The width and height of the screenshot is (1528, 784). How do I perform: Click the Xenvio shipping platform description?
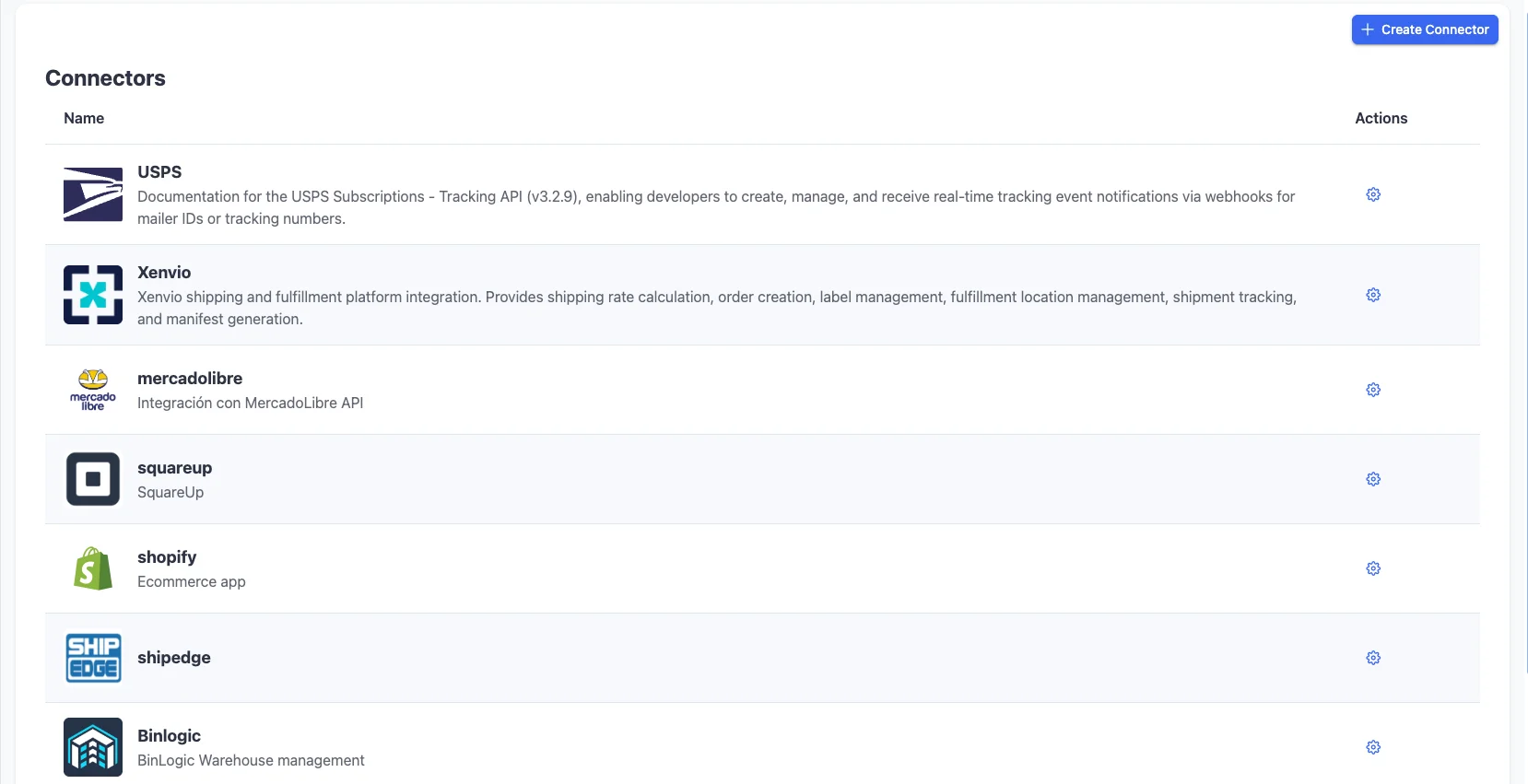point(717,308)
